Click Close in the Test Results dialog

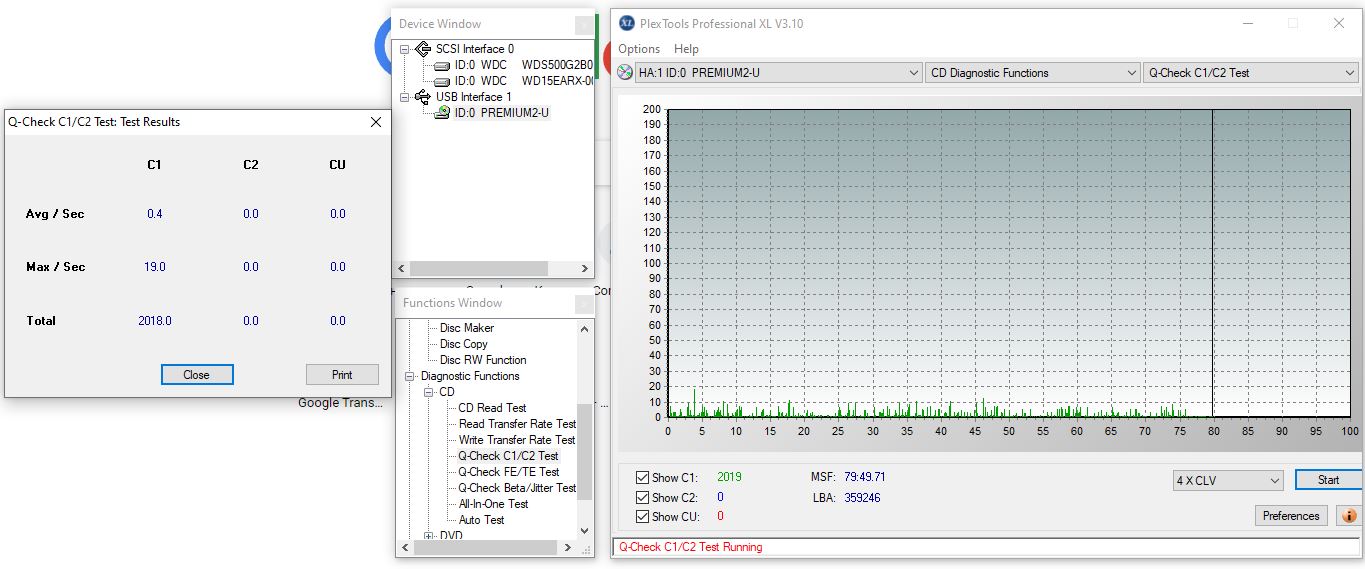pyautogui.click(x=197, y=375)
